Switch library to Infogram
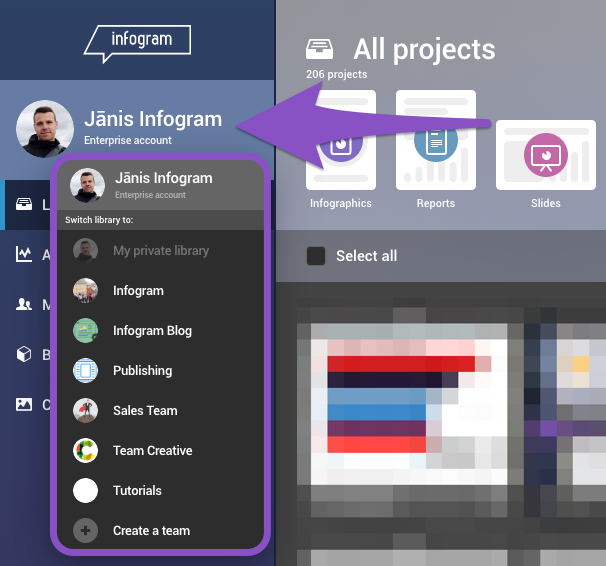 pyautogui.click(x=160, y=290)
